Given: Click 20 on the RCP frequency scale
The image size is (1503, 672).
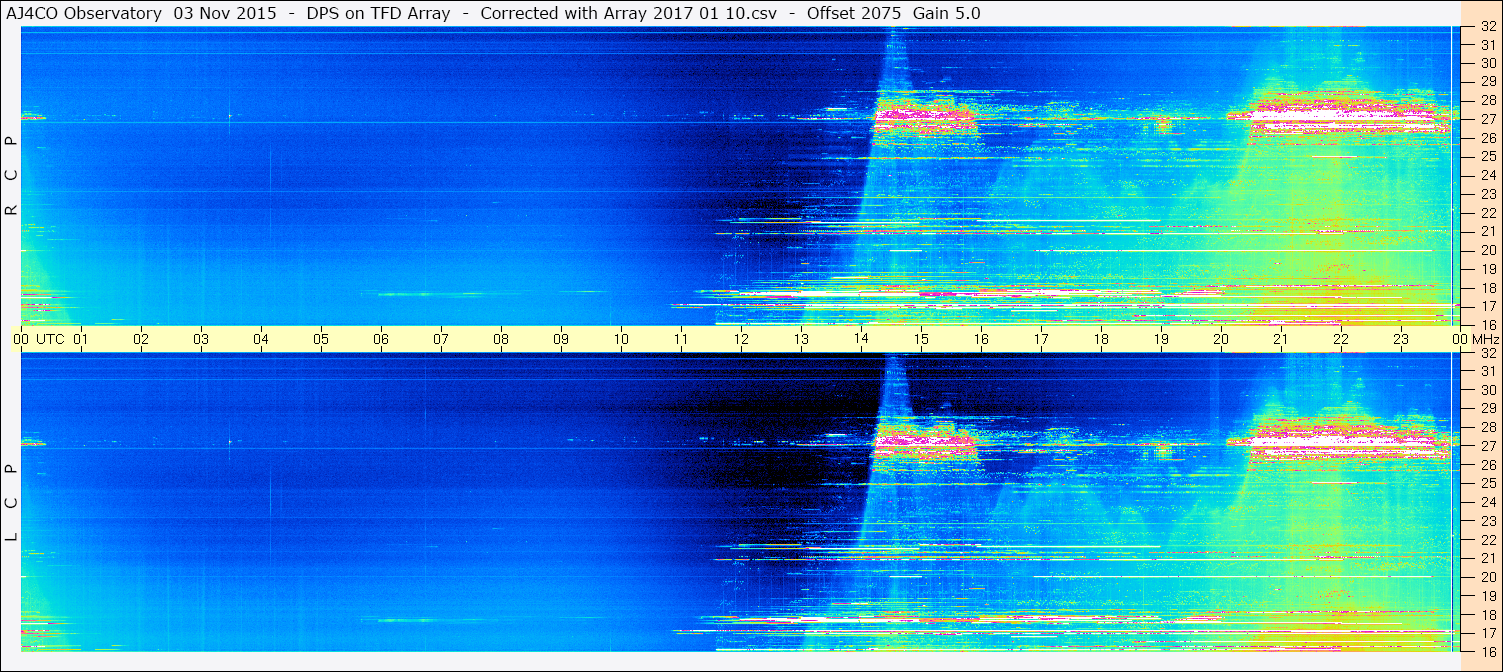Looking at the screenshot, I should pyautogui.click(x=1487, y=250).
